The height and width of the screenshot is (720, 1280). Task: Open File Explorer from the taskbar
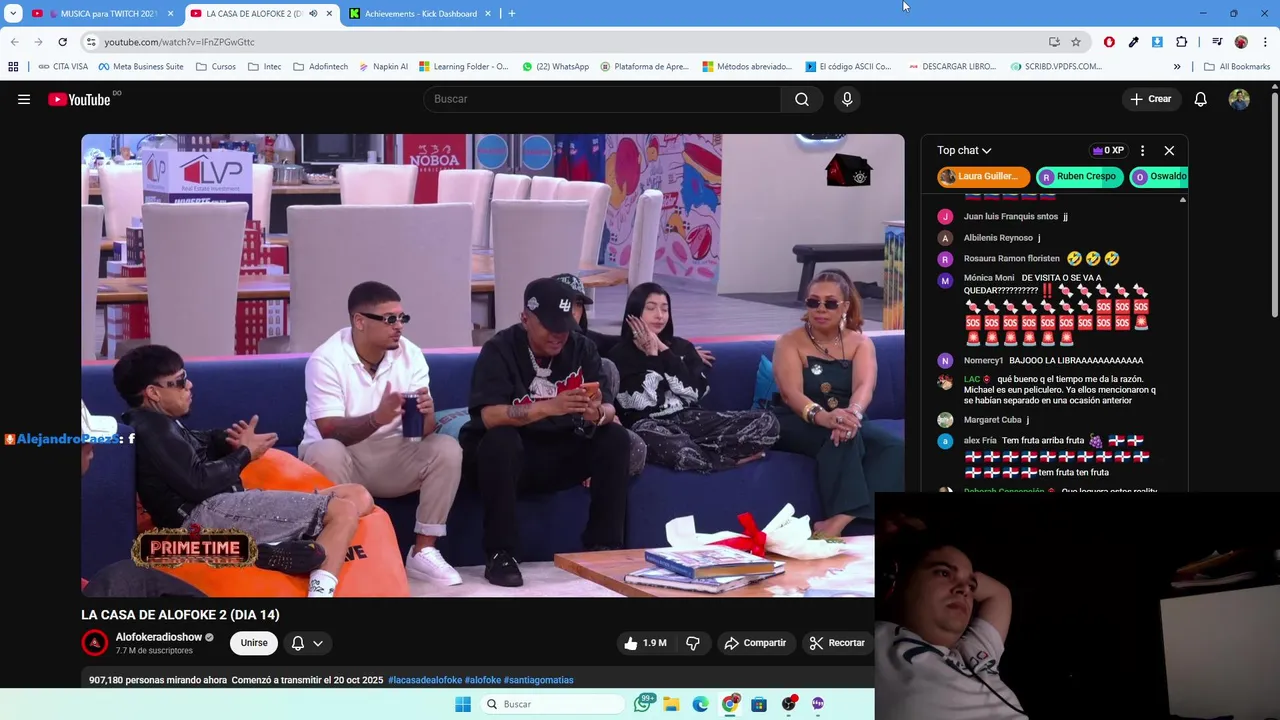671,704
